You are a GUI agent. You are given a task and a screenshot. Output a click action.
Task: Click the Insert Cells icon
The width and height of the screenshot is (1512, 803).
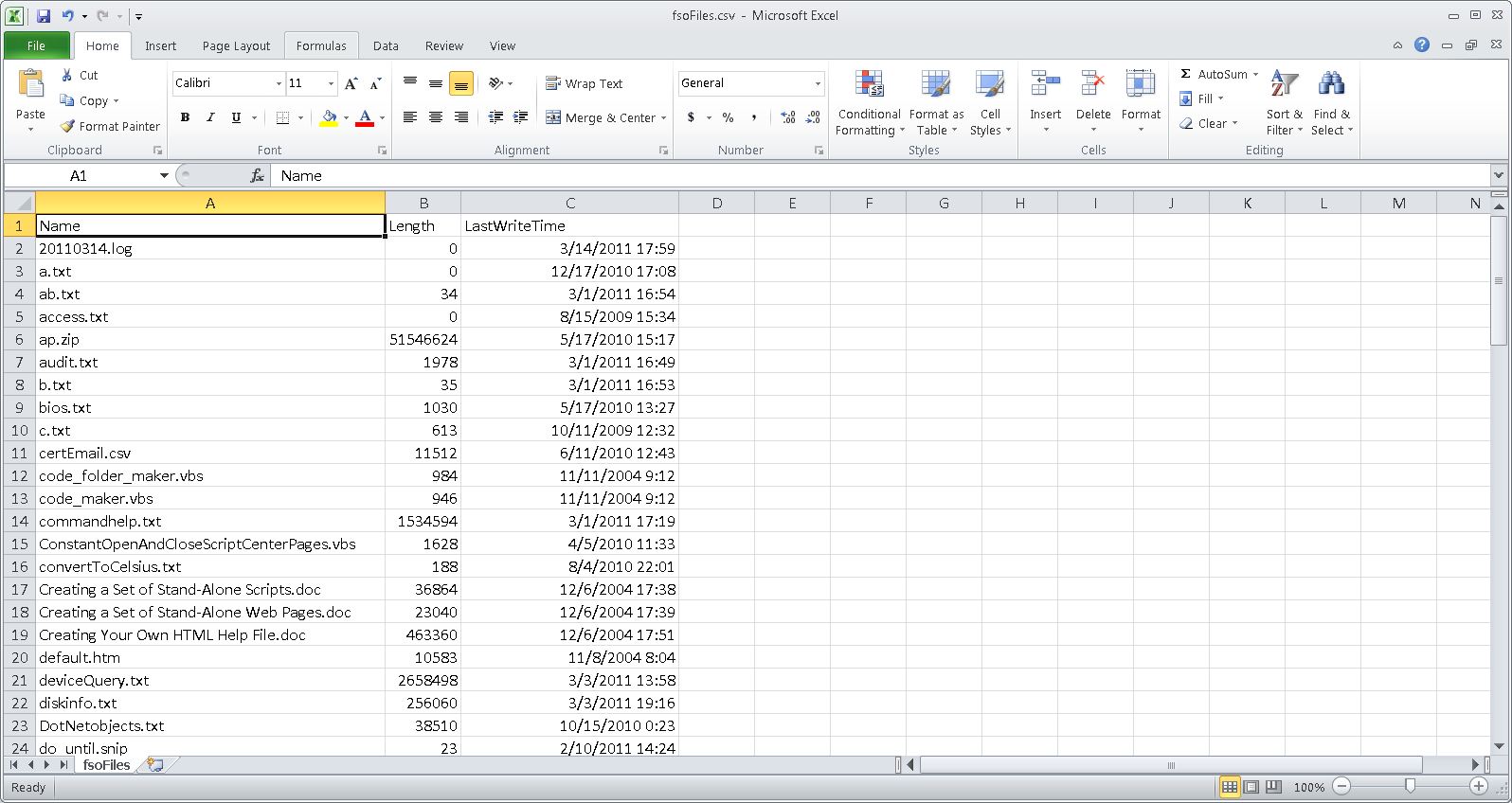(1045, 85)
